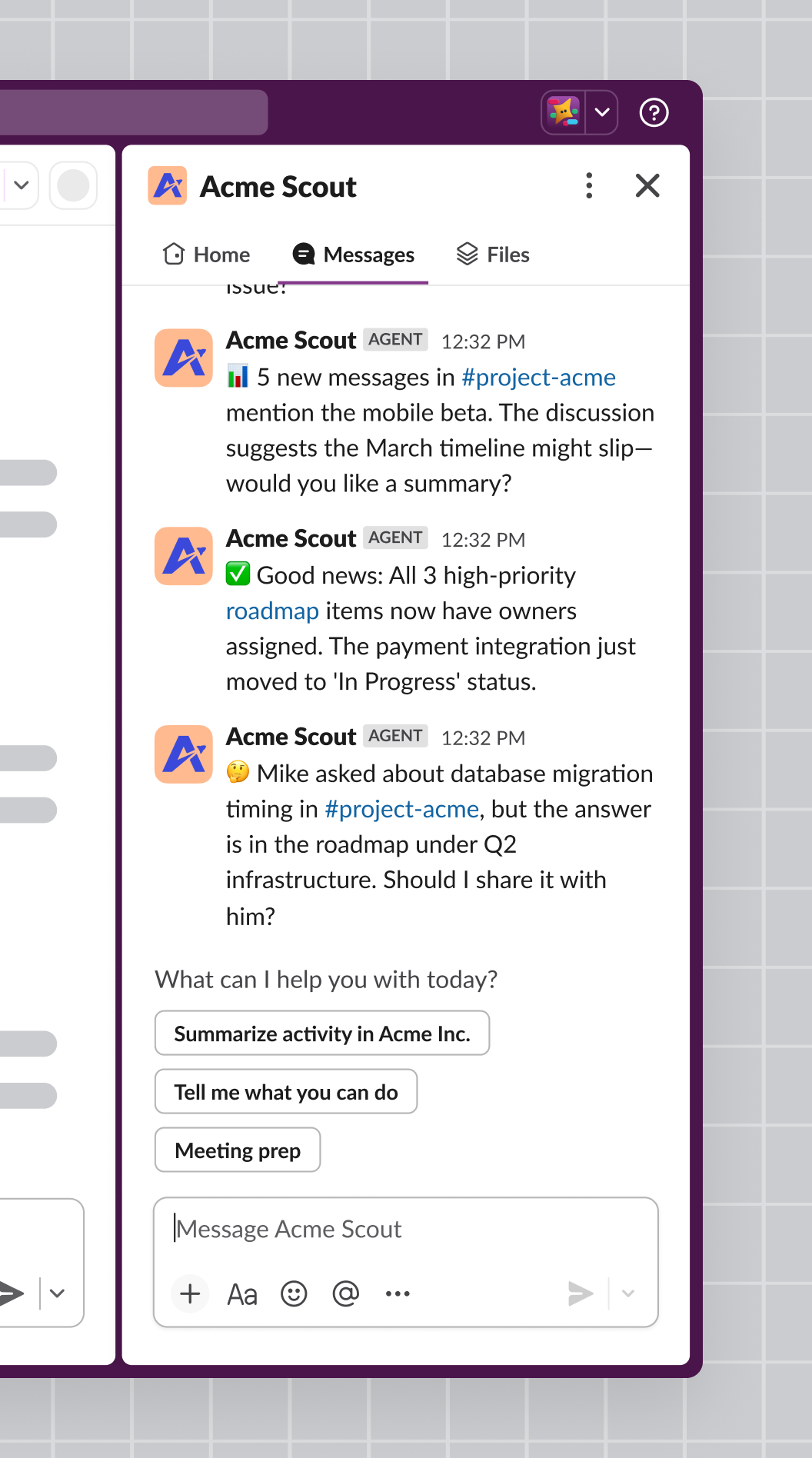Choose Tell me what you can do
Screen dimensions: 812x1458
(x=286, y=1092)
